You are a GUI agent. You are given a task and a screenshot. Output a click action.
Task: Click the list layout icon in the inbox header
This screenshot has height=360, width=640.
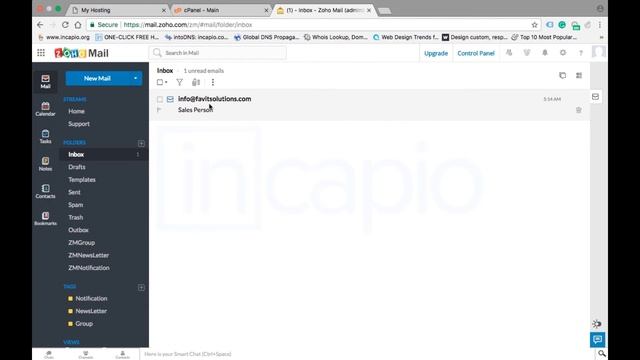579,75
